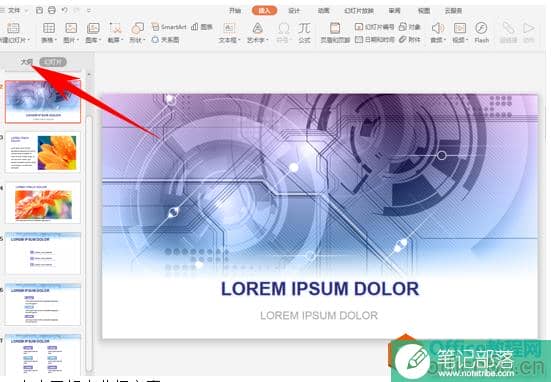Viewport: 551px width, 382px height.
Task: Click the Header and Footer (页眉和页脚) icon
Action: point(335,32)
